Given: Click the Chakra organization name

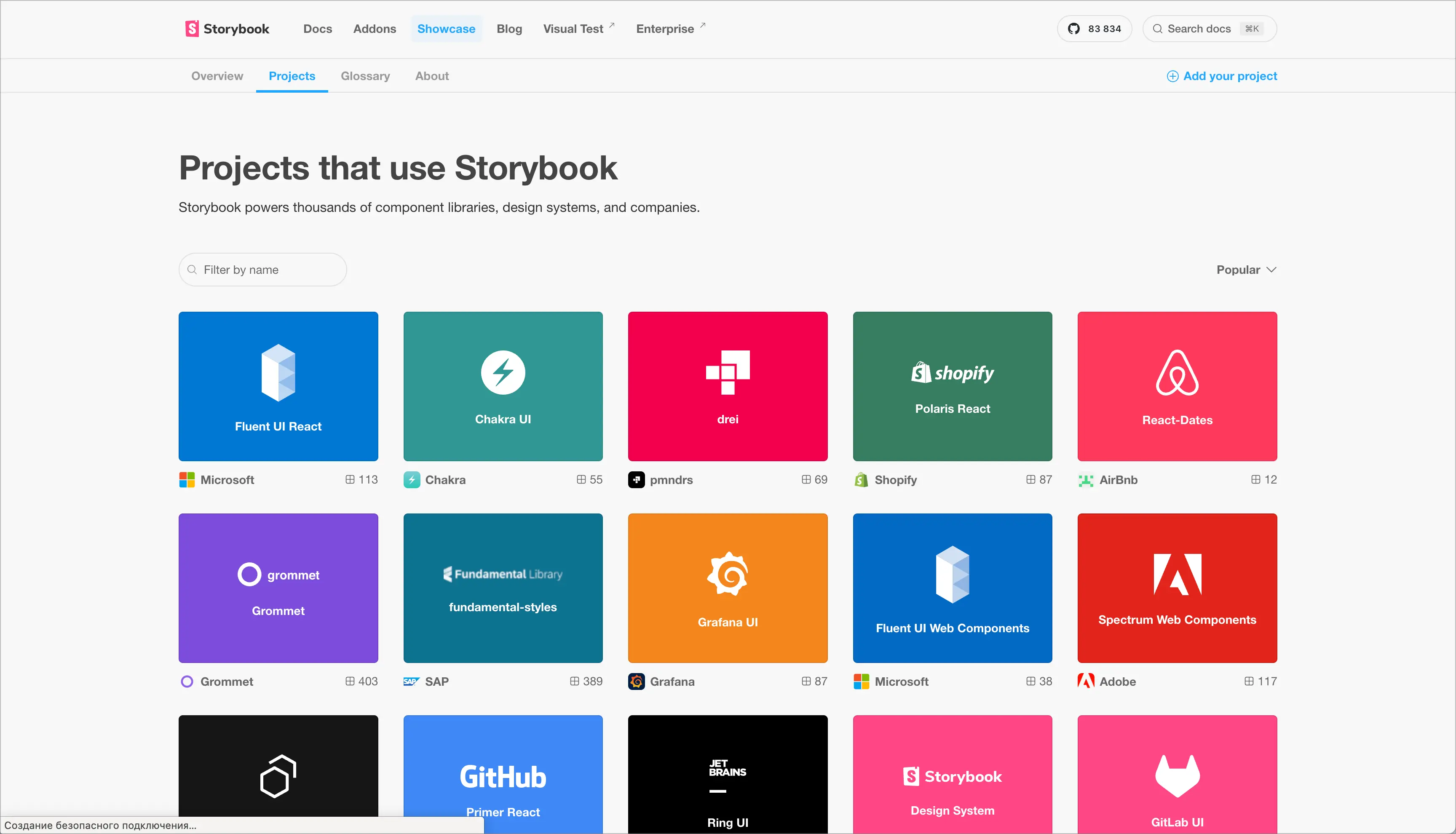Looking at the screenshot, I should tap(445, 480).
